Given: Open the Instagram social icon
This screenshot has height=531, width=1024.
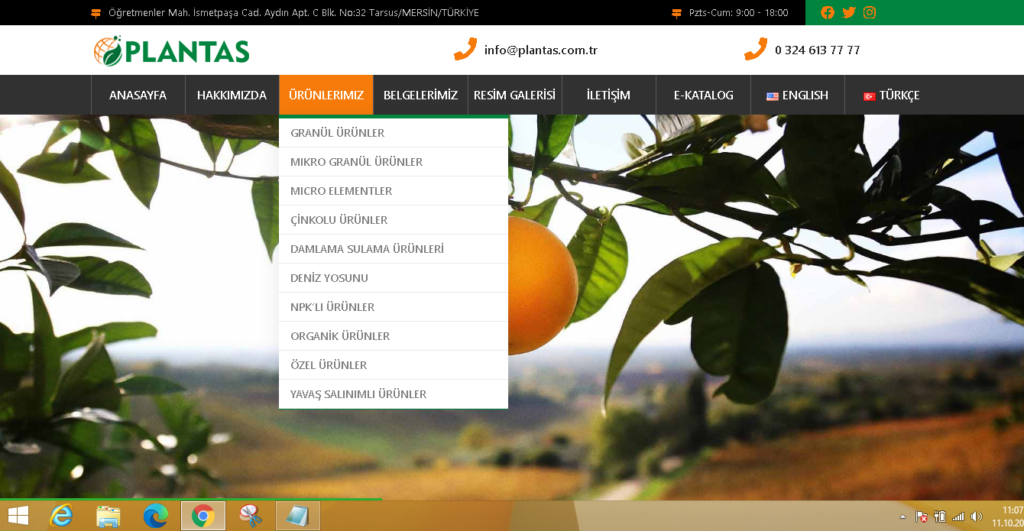Looking at the screenshot, I should point(870,13).
